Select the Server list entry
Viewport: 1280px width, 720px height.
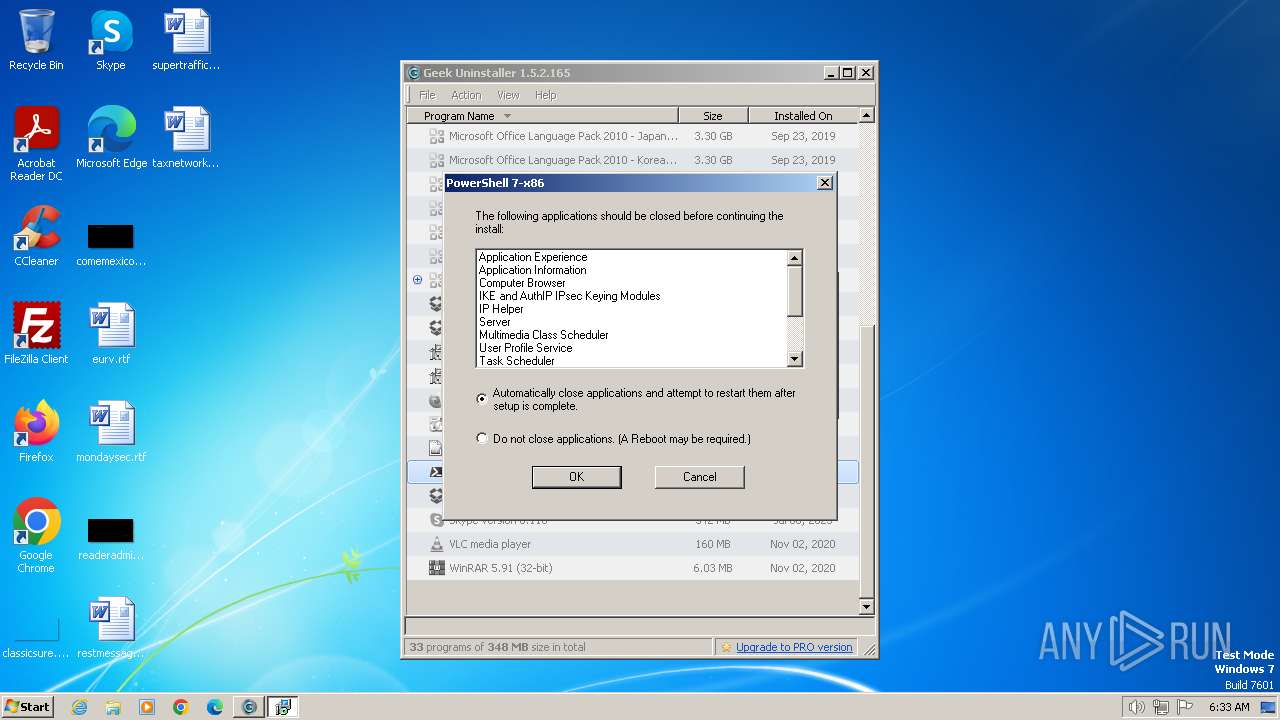495,322
